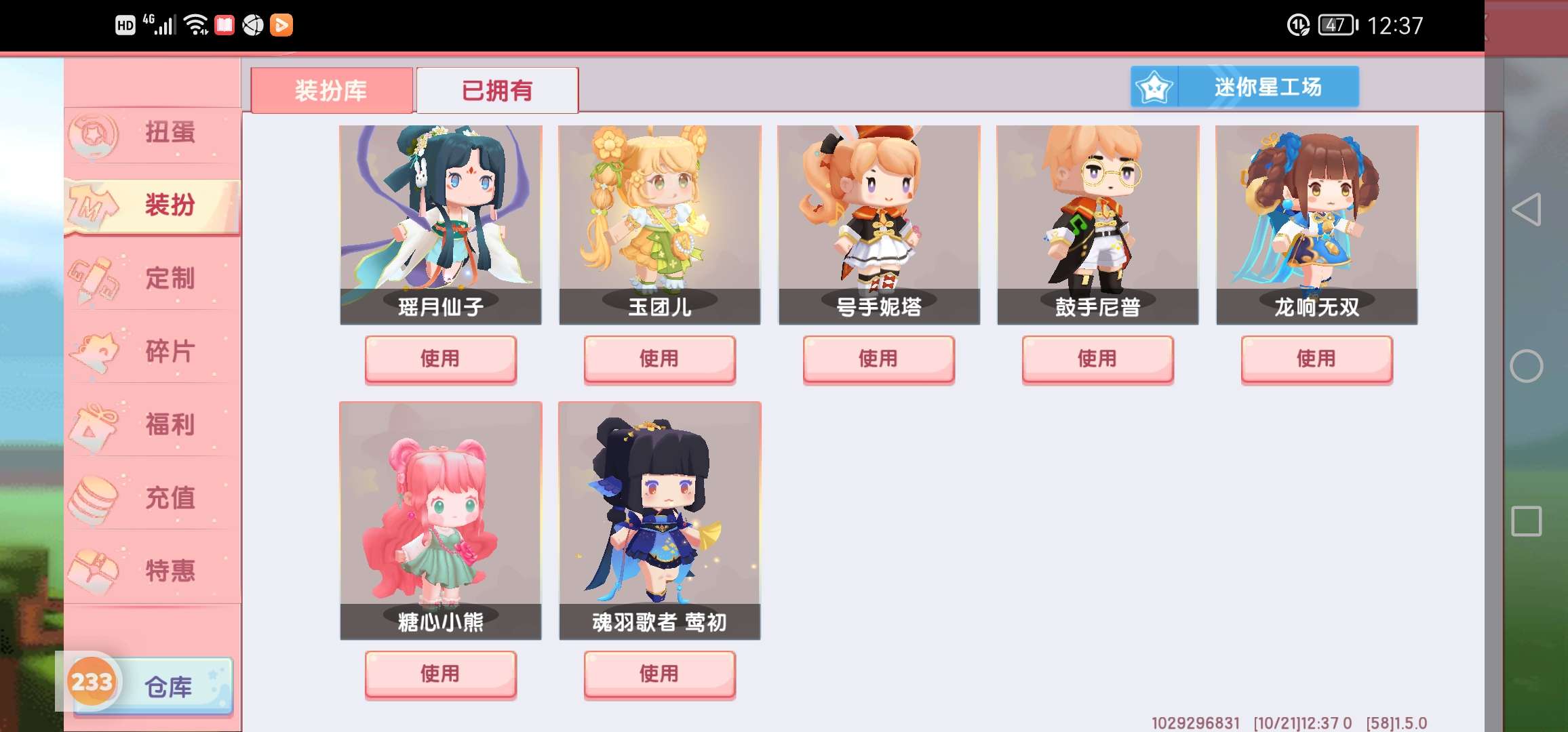Open the 碎片 fragments icon
Image resolution: width=1568 pixels, height=732 pixels.
pos(94,352)
